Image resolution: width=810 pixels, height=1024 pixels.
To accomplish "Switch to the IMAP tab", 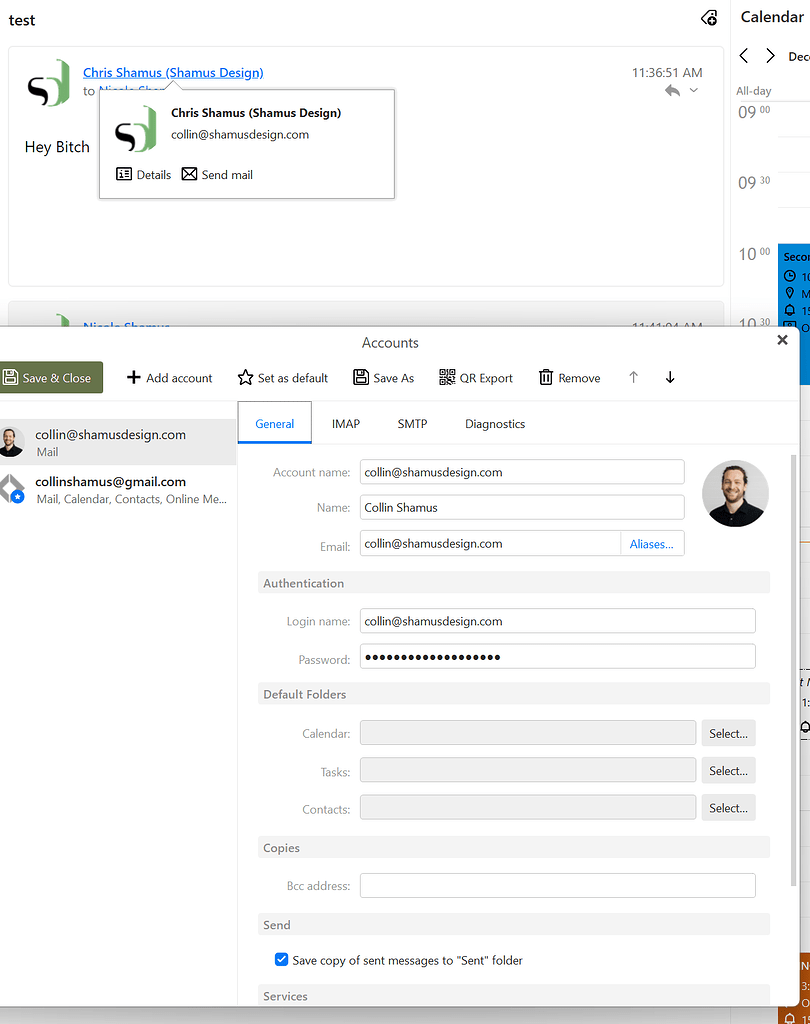I will [x=345, y=423].
